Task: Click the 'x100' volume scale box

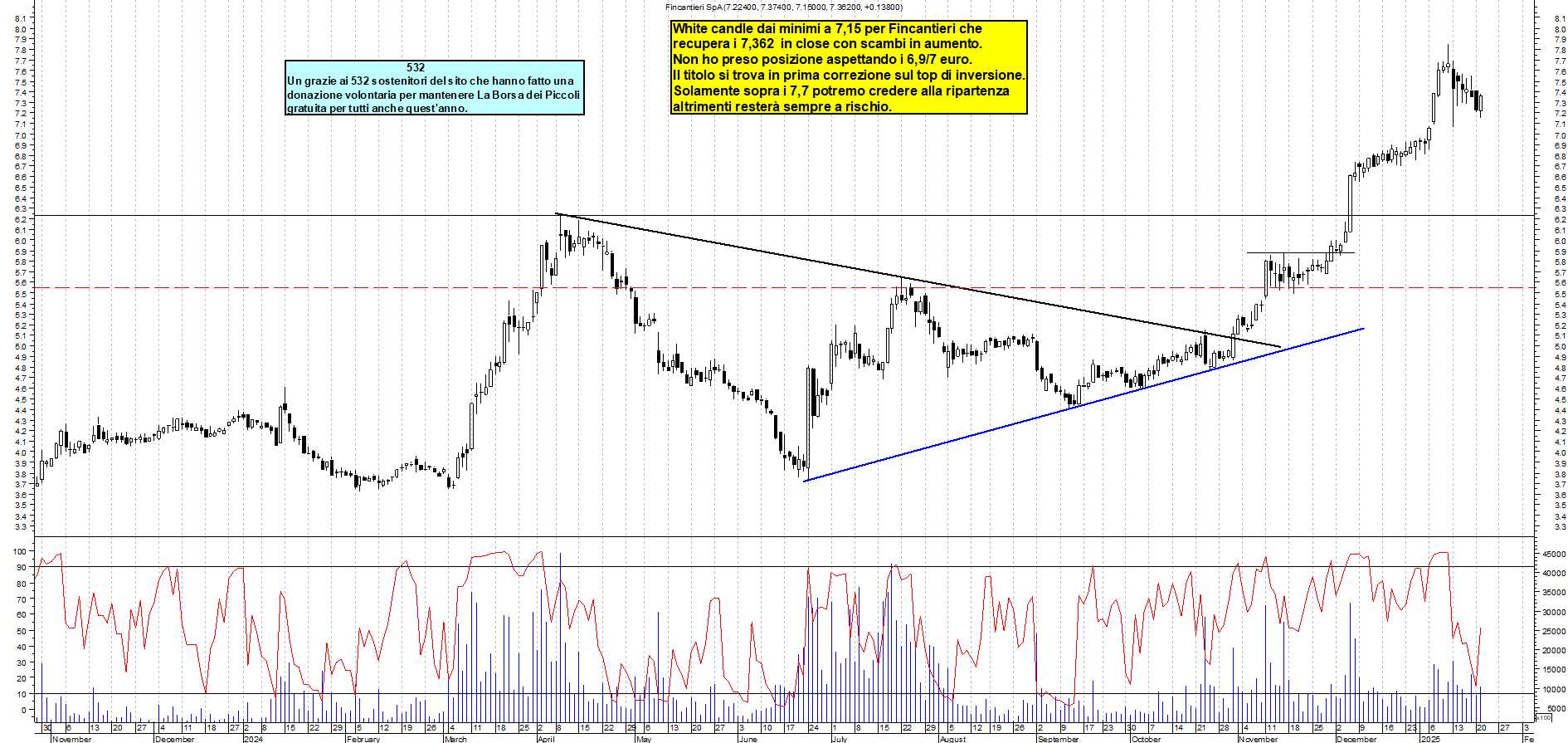Action: pos(1543,717)
